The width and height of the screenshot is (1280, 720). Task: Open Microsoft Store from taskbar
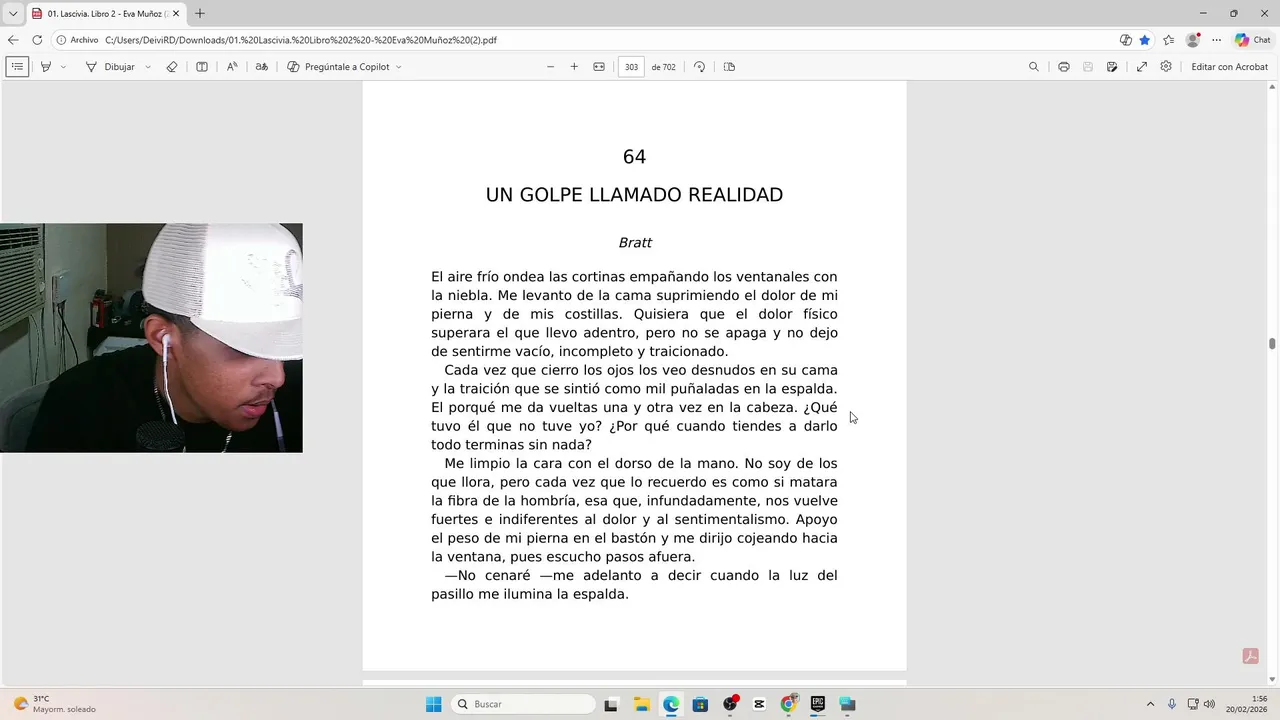(x=700, y=704)
